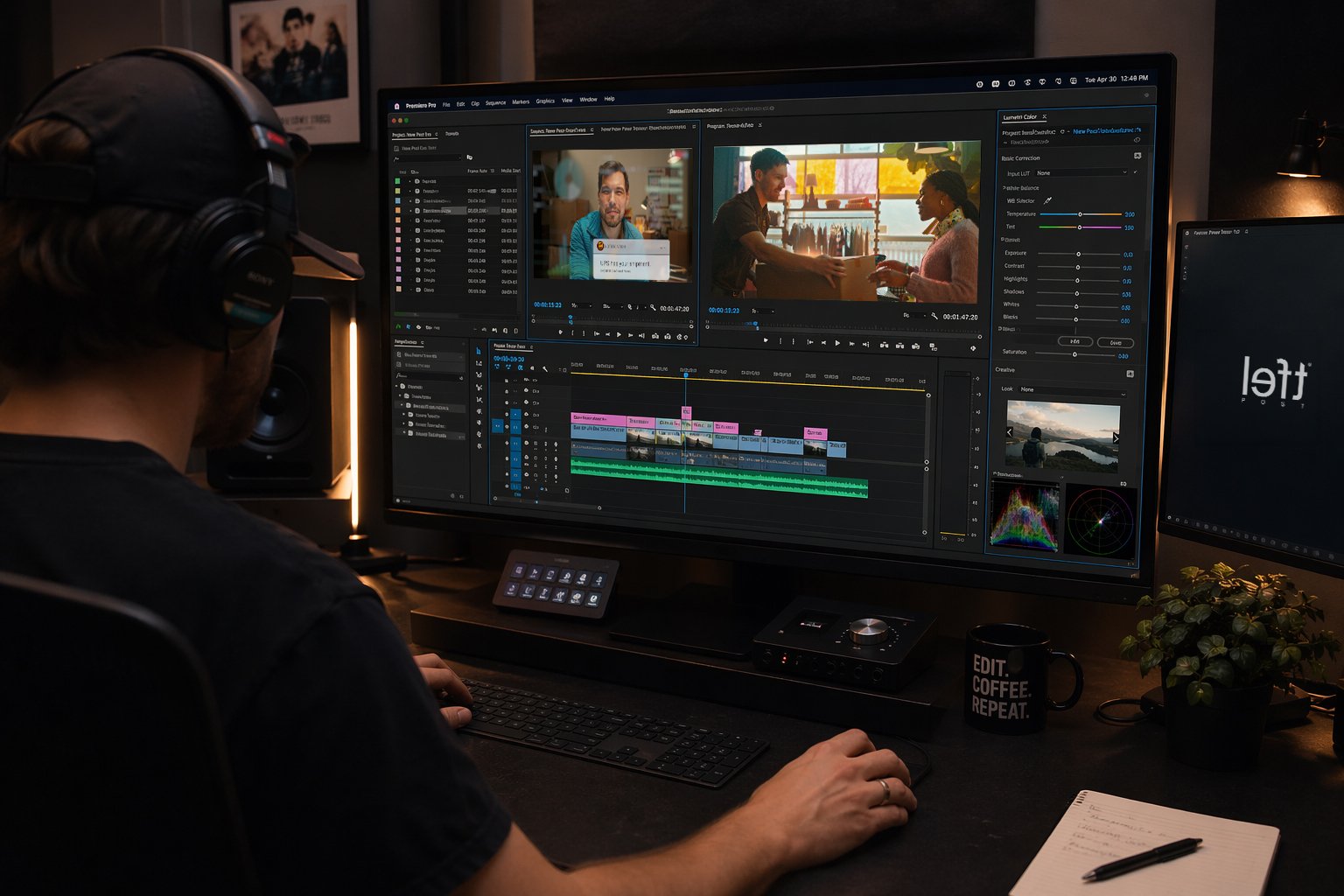
Task: Play the clip in the Source monitor
Action: pyautogui.click(x=619, y=334)
